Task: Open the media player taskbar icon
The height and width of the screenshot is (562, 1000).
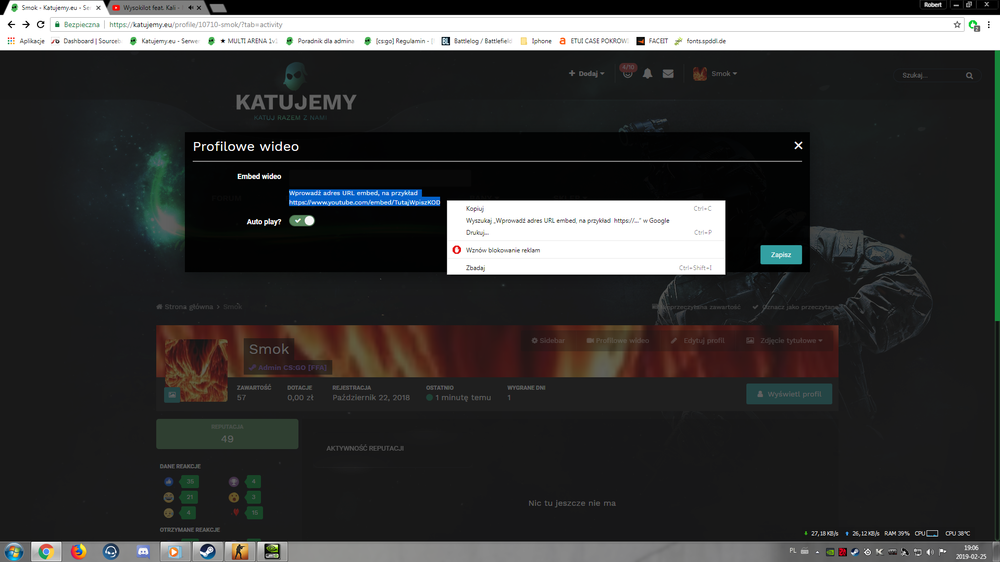Action: [x=174, y=552]
